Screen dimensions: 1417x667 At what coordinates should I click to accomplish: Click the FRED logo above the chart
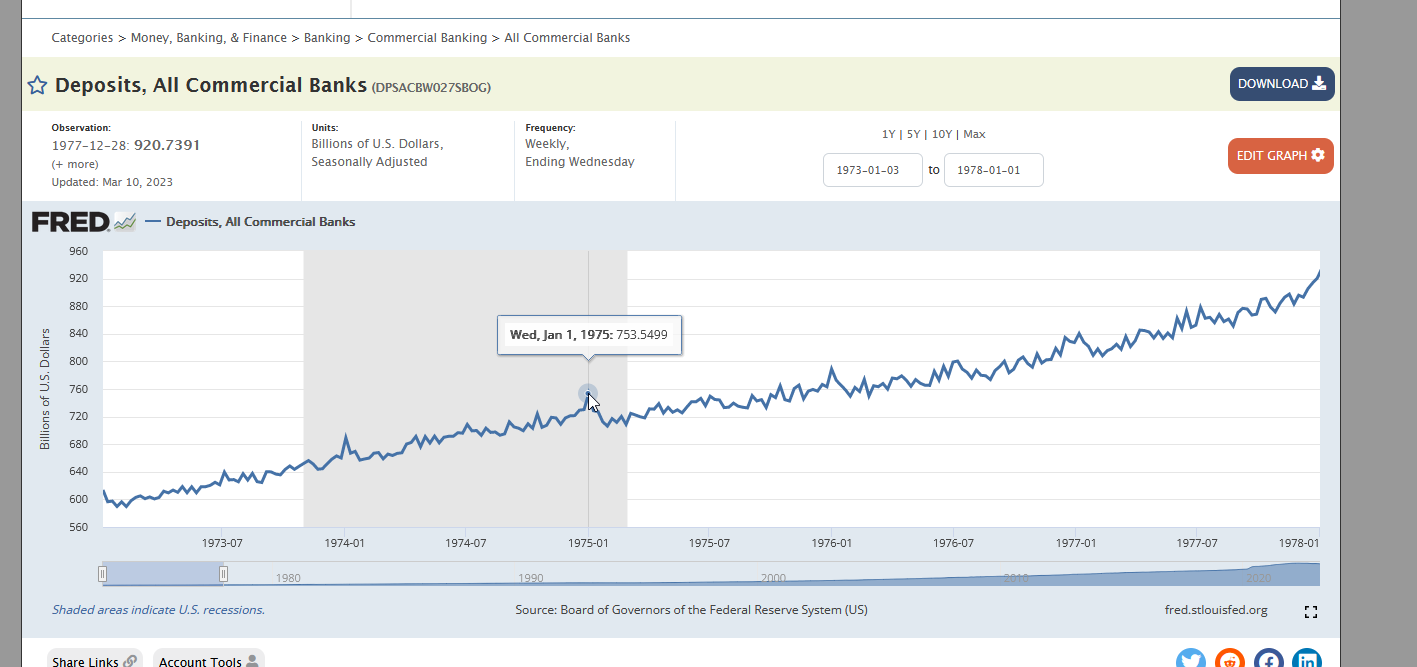[x=83, y=222]
